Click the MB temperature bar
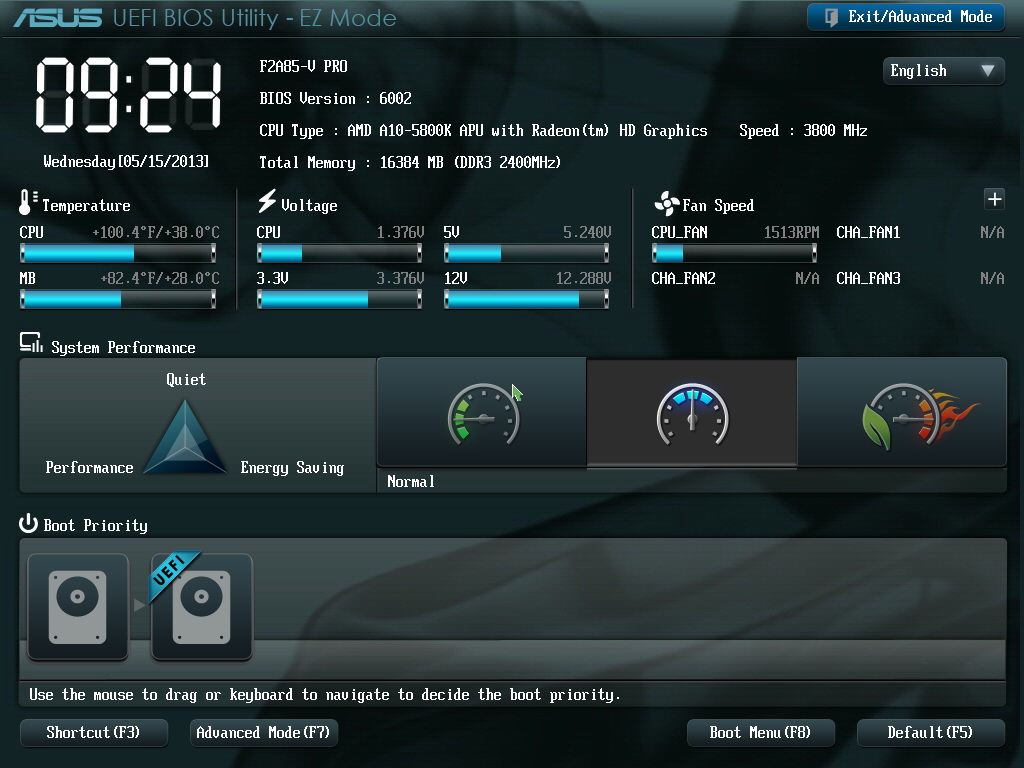Screen dimensions: 1024x768 click(118, 299)
